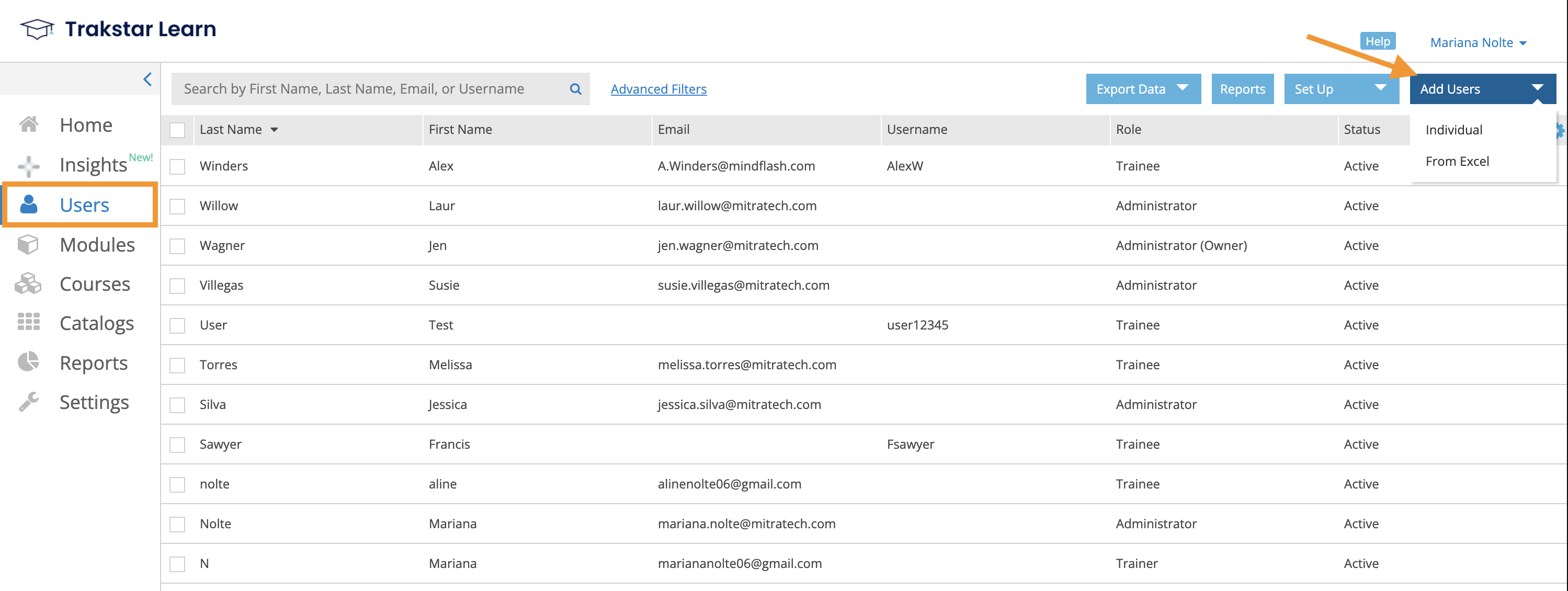The height and width of the screenshot is (591, 1568).
Task: Tick the Torres row checkbox
Action: tap(177, 365)
